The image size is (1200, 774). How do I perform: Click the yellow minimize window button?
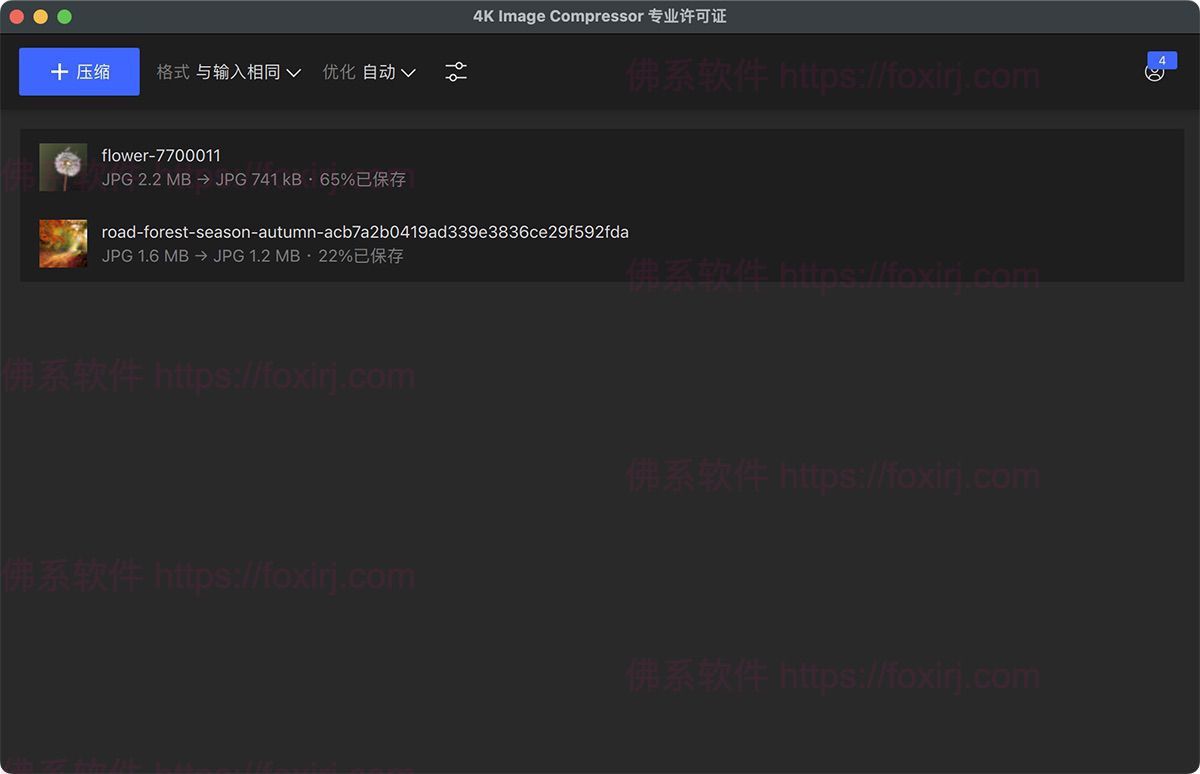point(40,16)
